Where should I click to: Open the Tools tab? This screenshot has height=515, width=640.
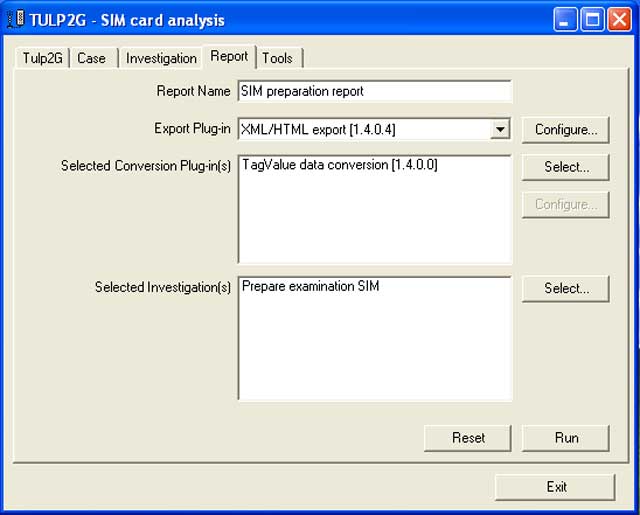coord(278,58)
